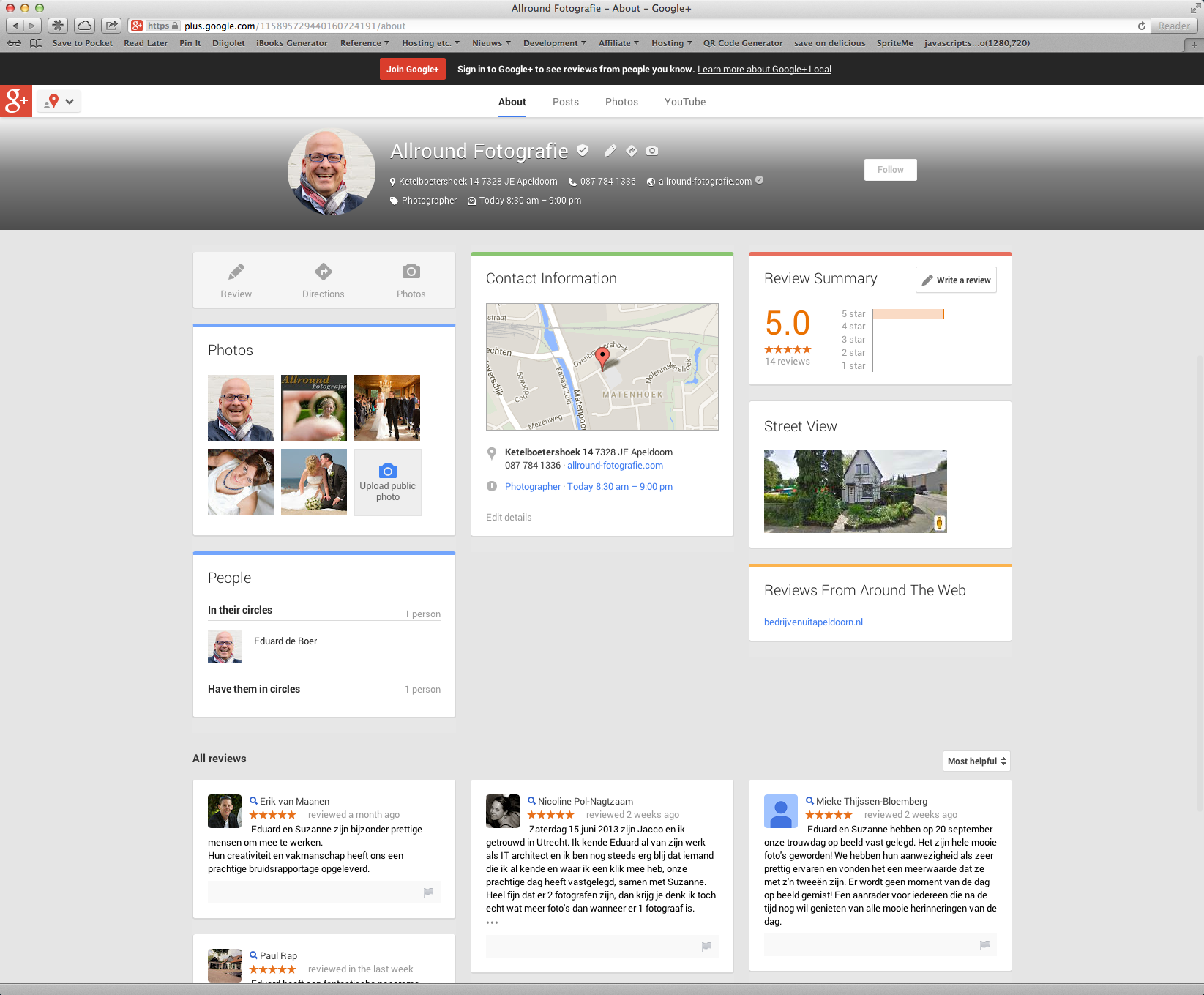Viewport: 1204px width, 995px height.
Task: Click the 5 star rating bar
Action: [908, 314]
